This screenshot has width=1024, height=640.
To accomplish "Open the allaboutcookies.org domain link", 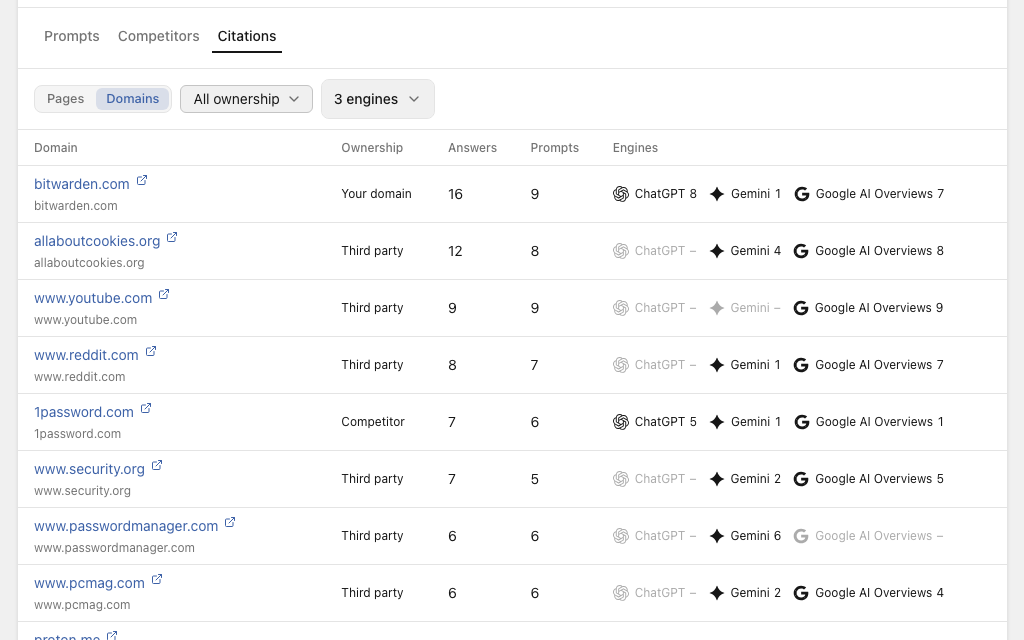I will (97, 241).
